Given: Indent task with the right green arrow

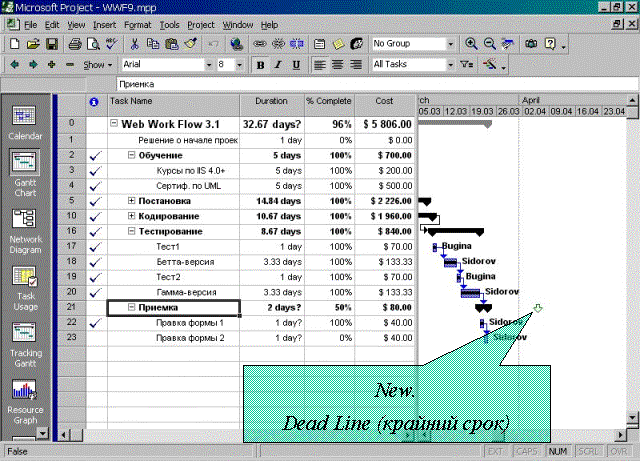Looking at the screenshot, I should 33,65.
